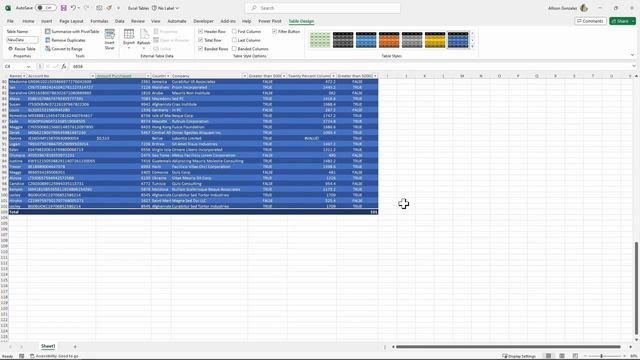The image size is (640, 360).
Task: Toggle the AutoSave switch
Action: pos(45,8)
